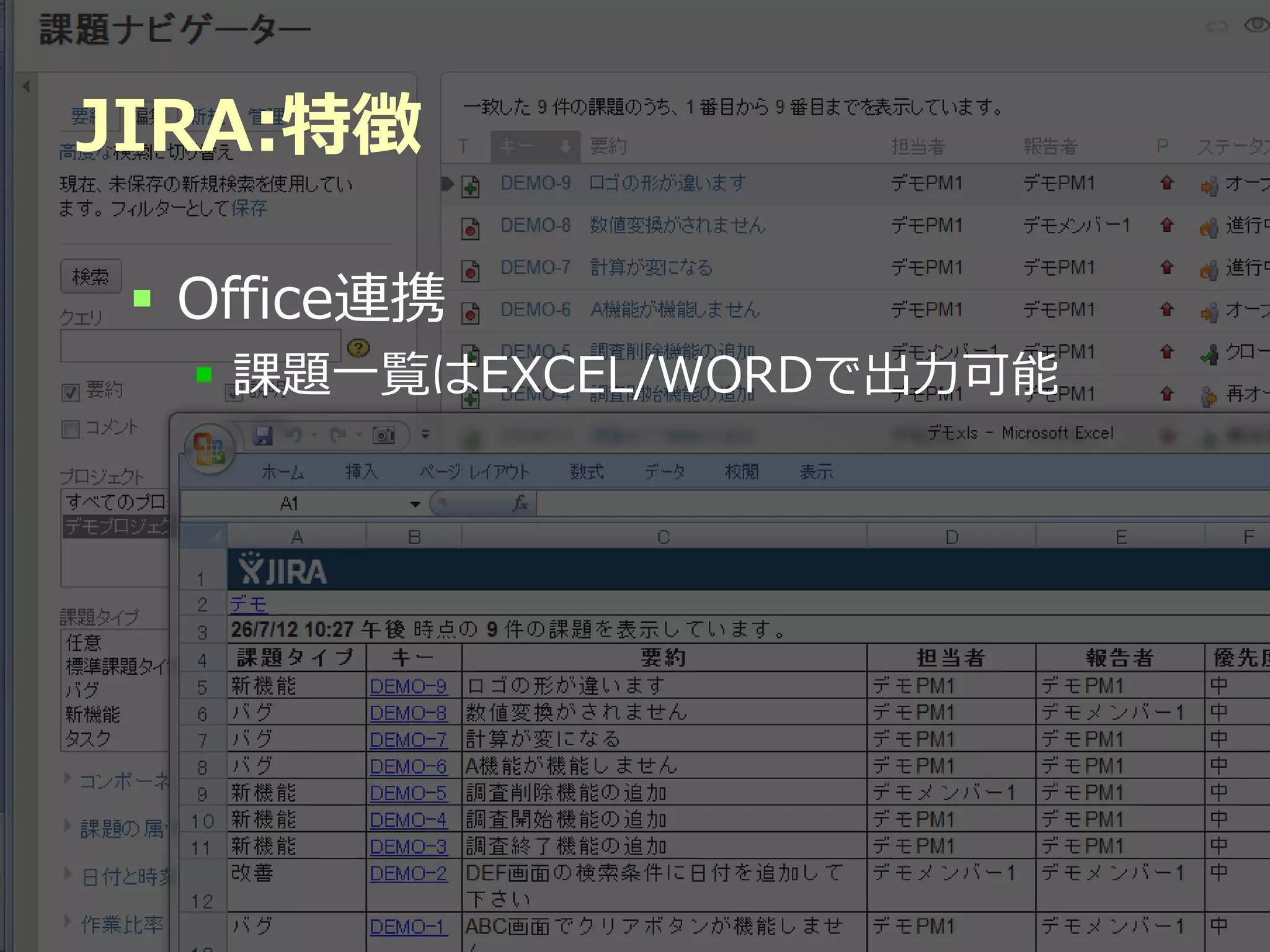Screen dimensions: 1270x952
Task: Open the 校閲 ribbon tab
Action: [x=742, y=472]
